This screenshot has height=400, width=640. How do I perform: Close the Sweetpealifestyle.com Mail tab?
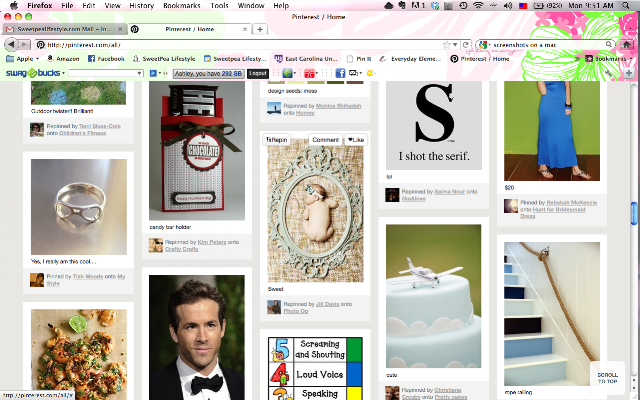click(x=120, y=29)
